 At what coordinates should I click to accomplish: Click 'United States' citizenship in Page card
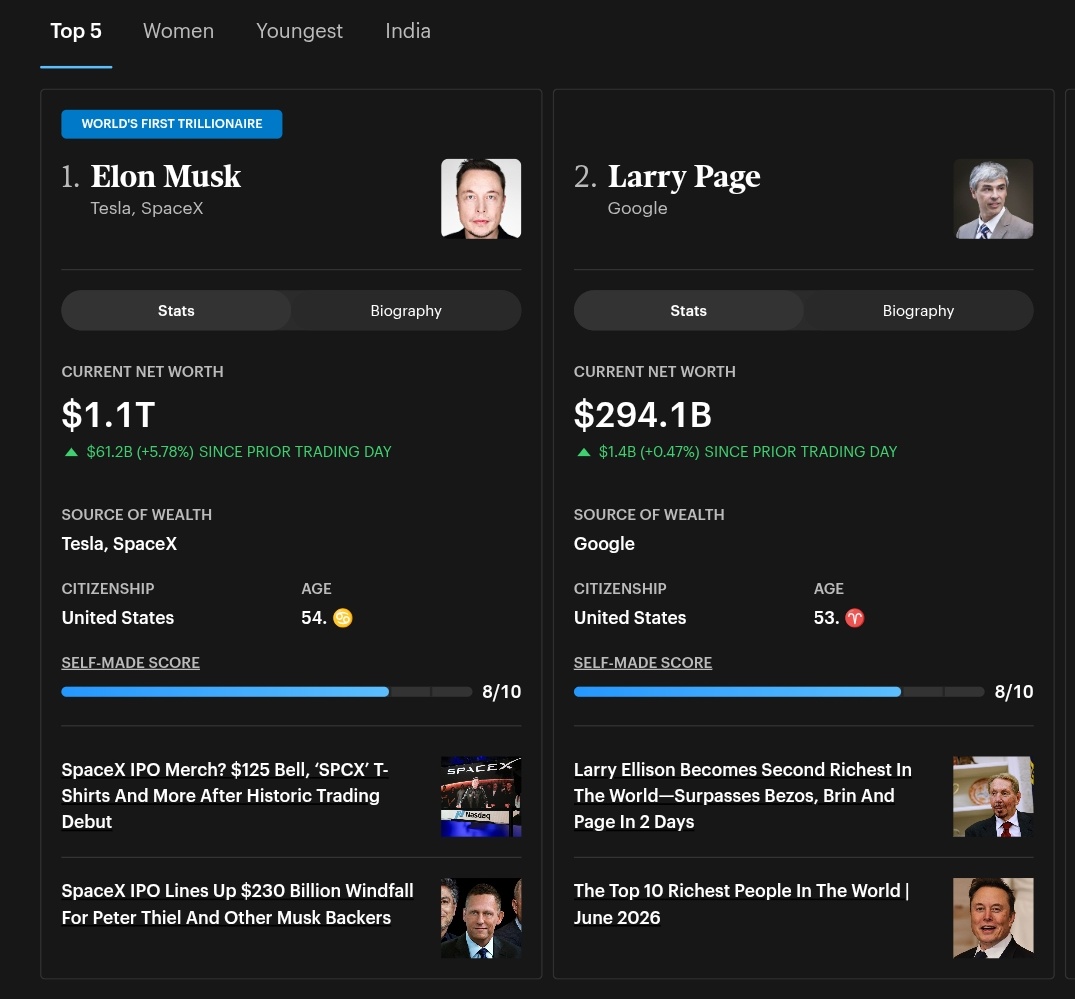[630, 618]
